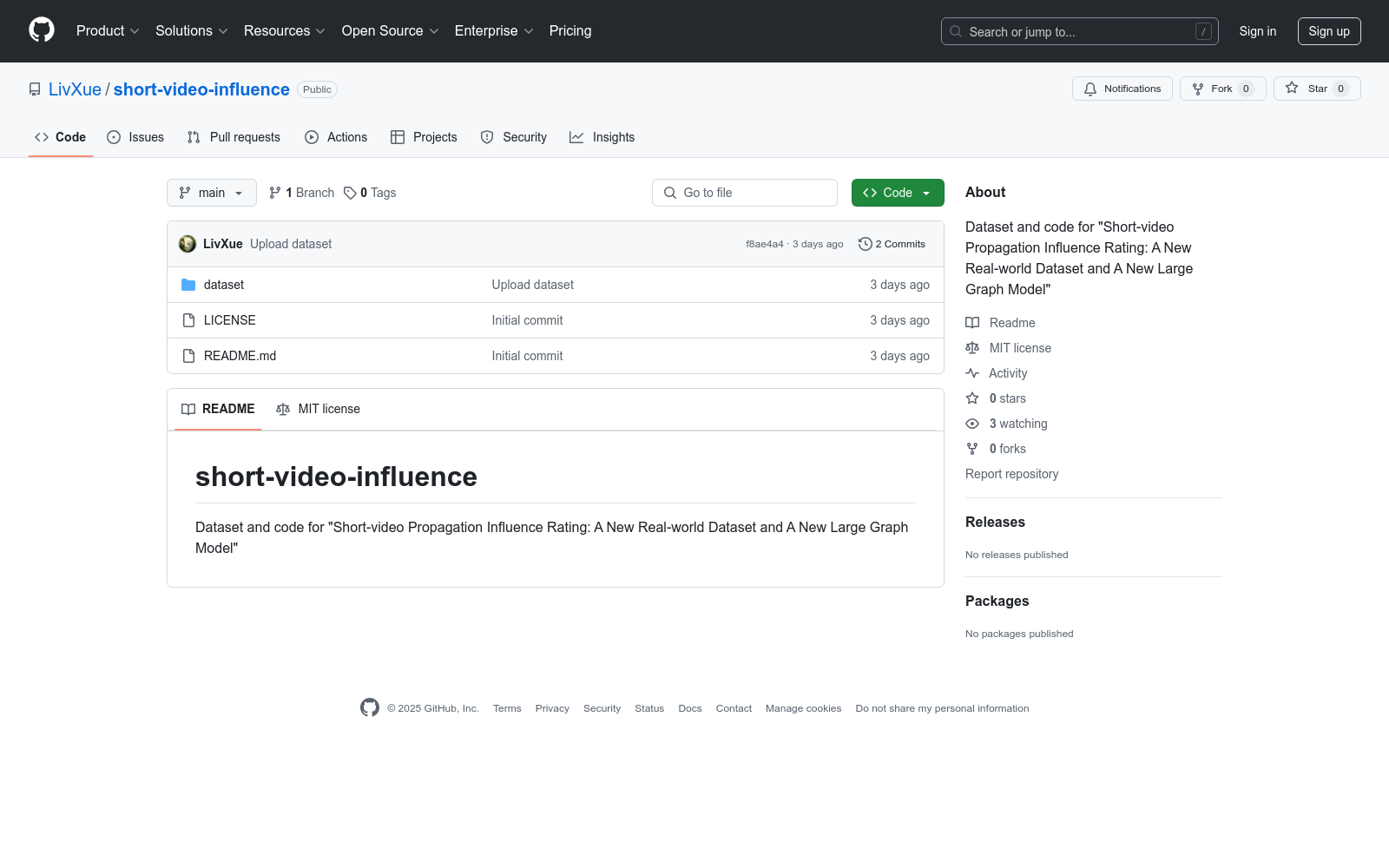Screen dimensions: 1389x868
Task: Open the Packages heading link
Action: (x=997, y=601)
